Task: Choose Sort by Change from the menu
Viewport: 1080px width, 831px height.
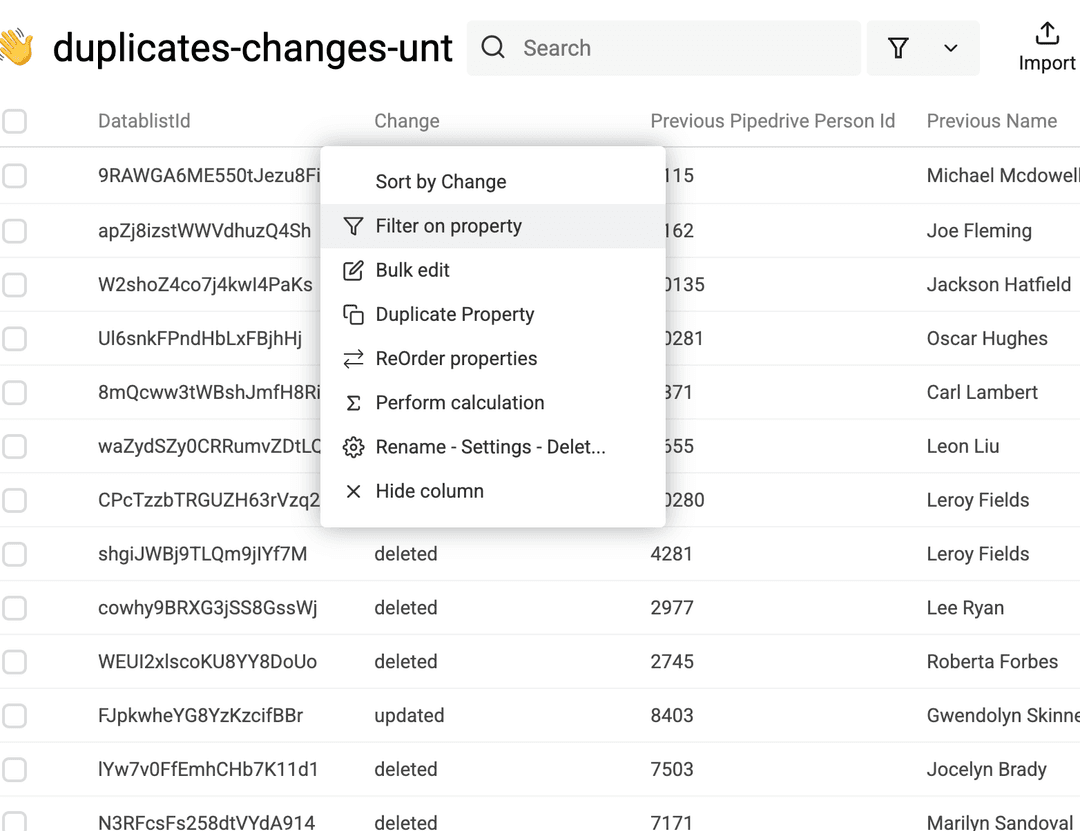Action: (441, 182)
